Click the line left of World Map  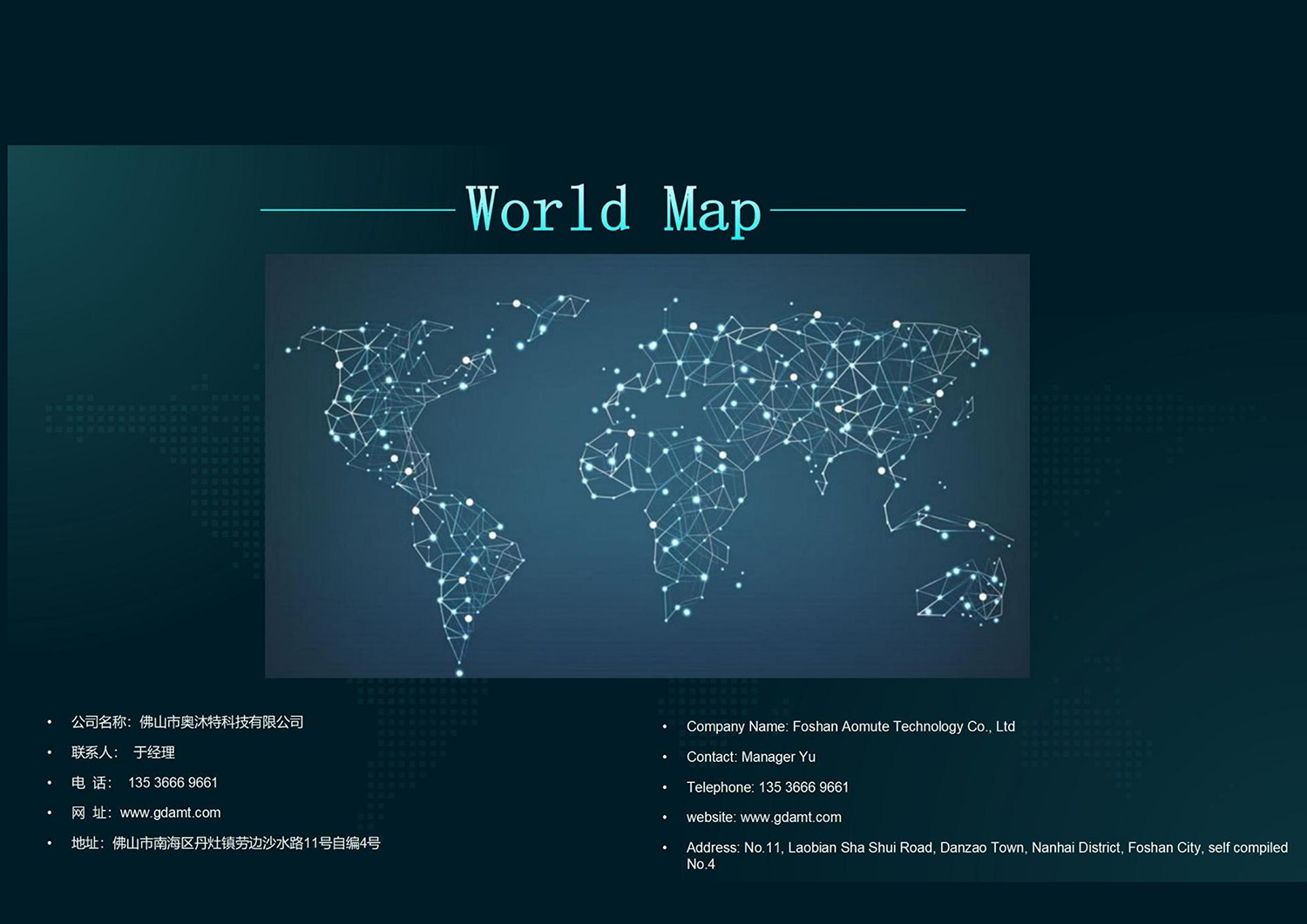tap(358, 210)
